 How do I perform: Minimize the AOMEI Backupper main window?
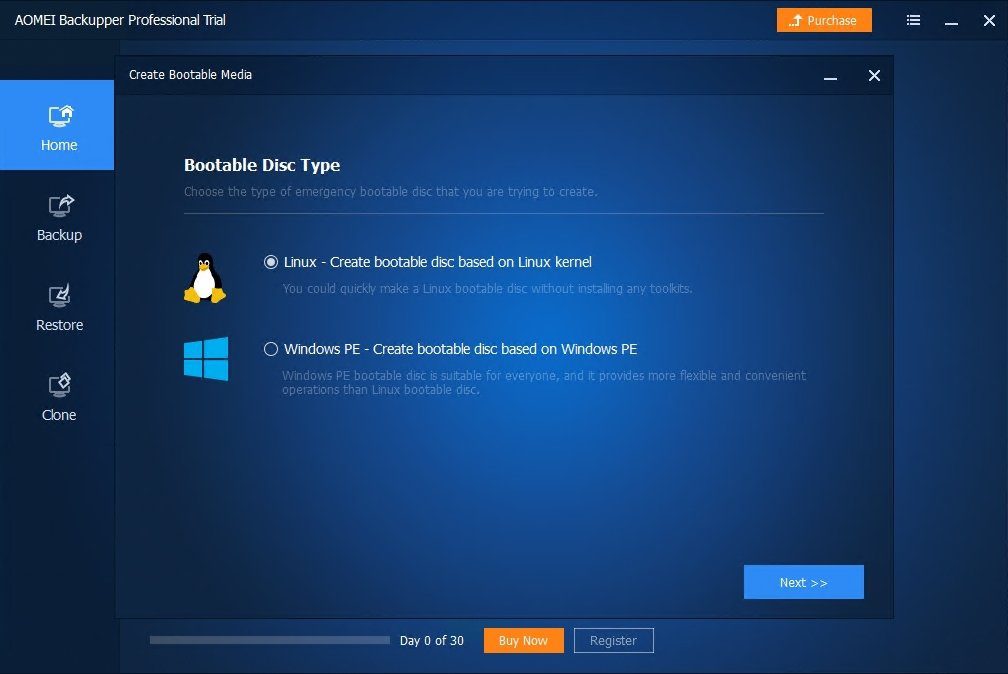point(951,21)
